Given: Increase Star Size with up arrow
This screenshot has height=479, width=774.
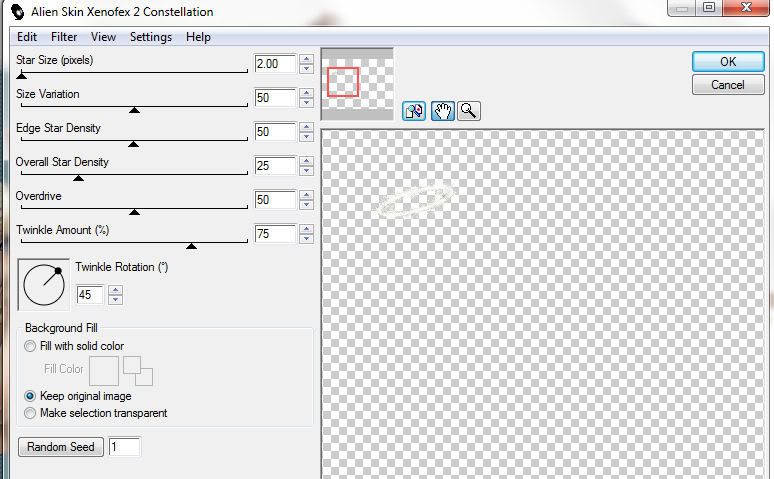Looking at the screenshot, I should [x=307, y=59].
